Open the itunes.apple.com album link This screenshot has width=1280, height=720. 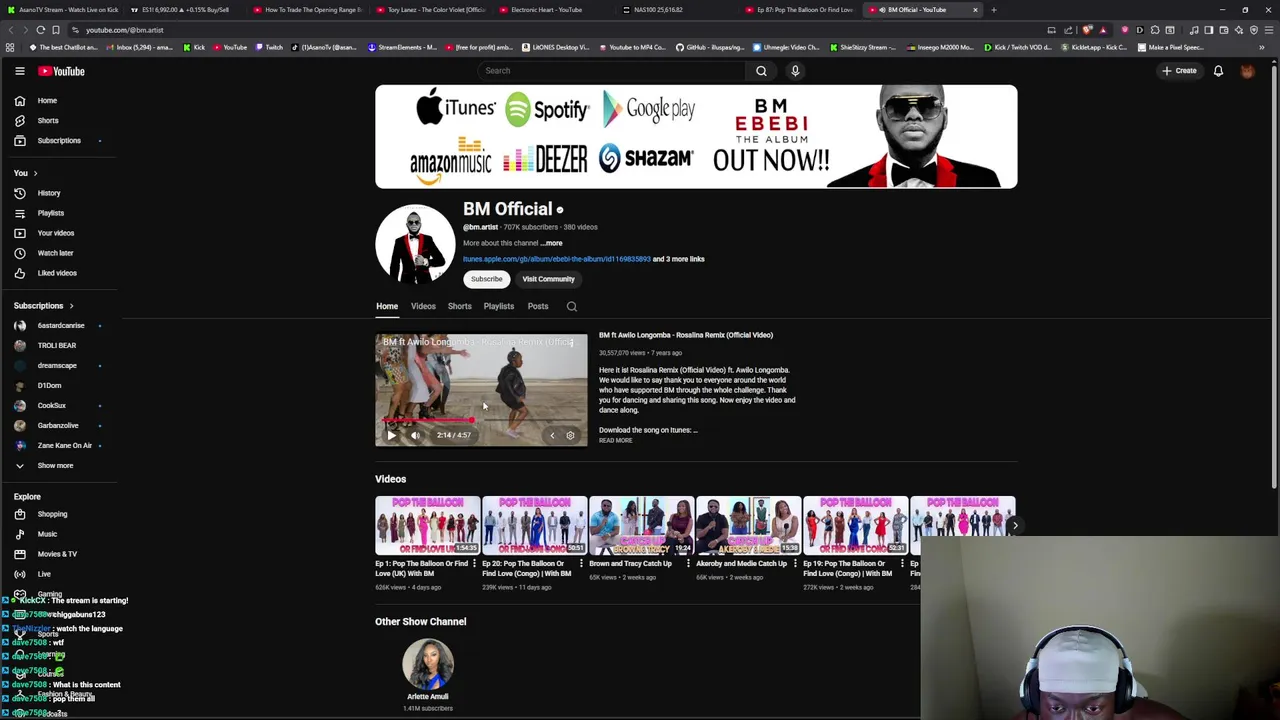click(x=556, y=259)
